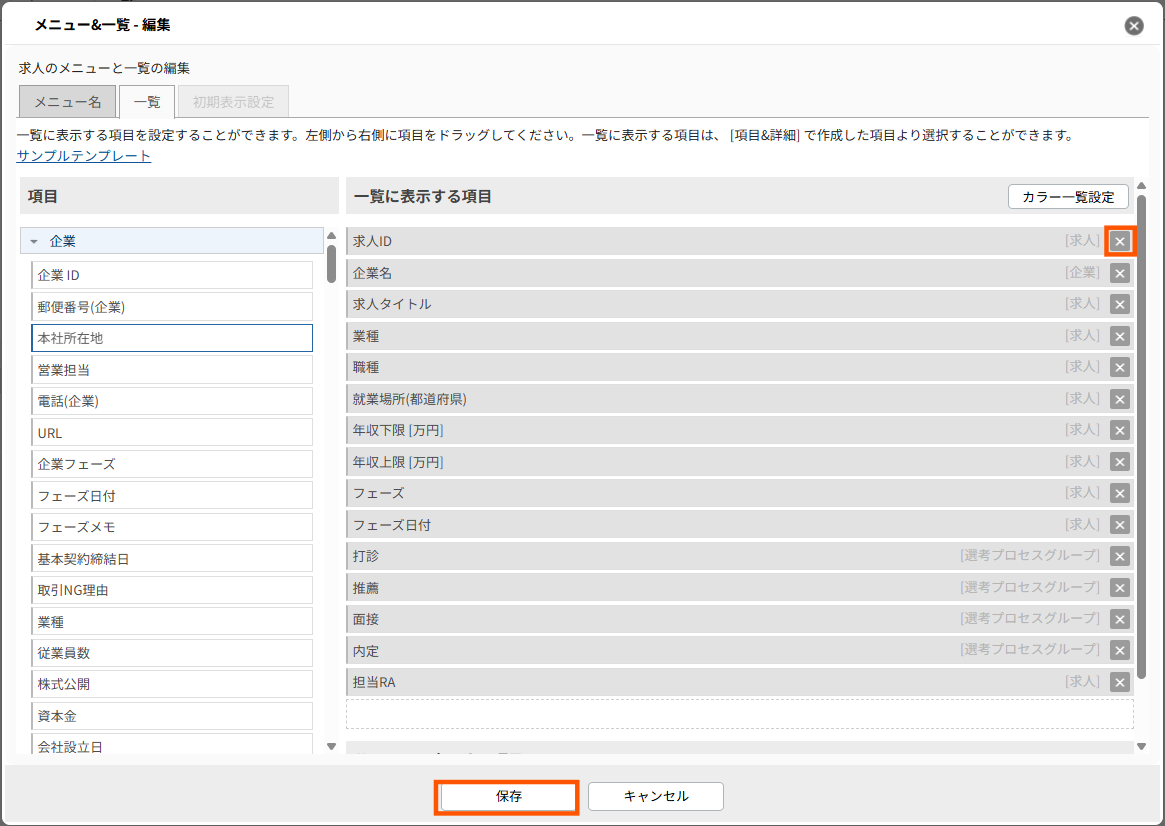This screenshot has width=1165, height=826.
Task: Click the 担当RA row label
Action: [x=374, y=683]
